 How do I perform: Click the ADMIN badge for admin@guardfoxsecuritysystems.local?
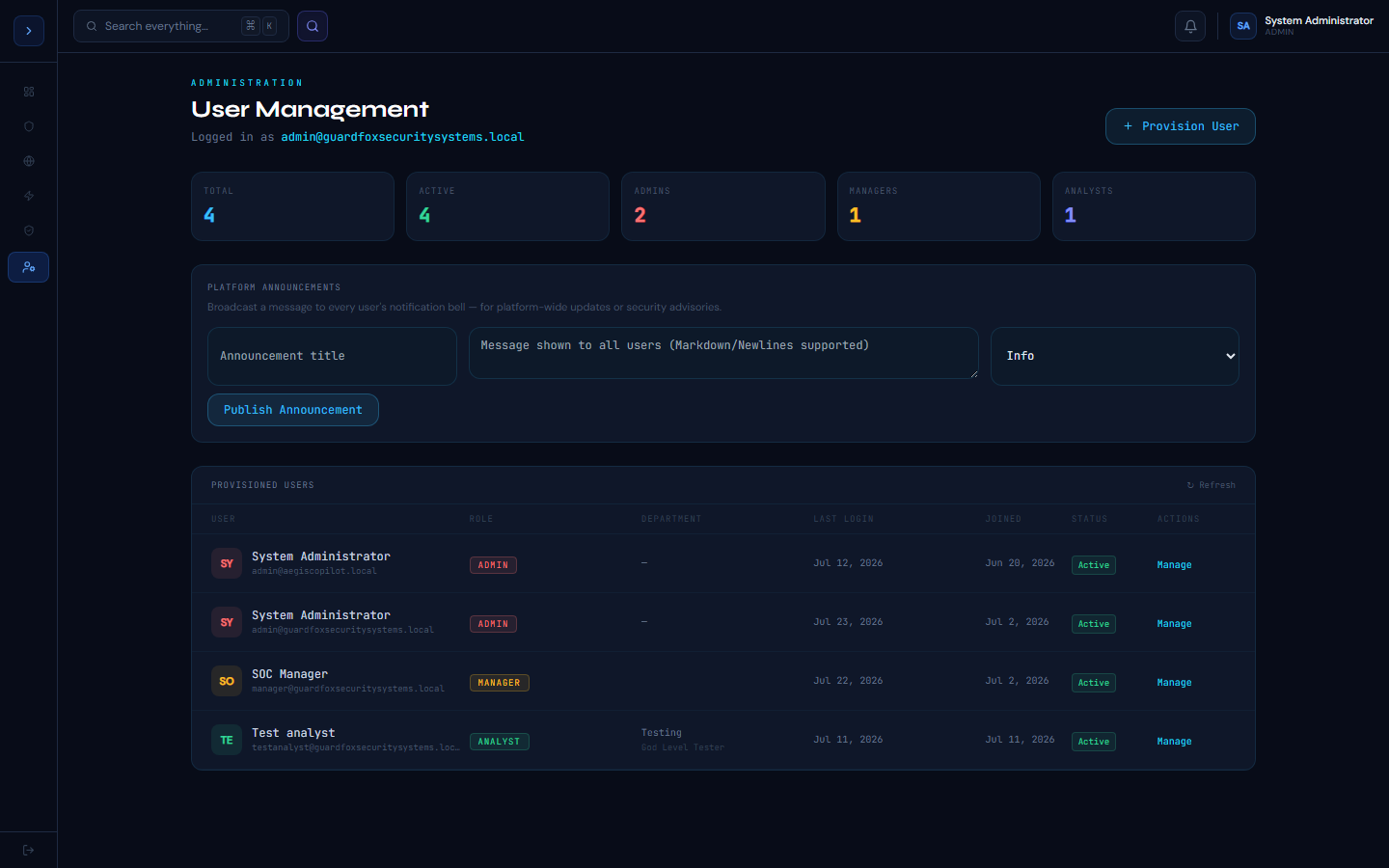point(493,624)
